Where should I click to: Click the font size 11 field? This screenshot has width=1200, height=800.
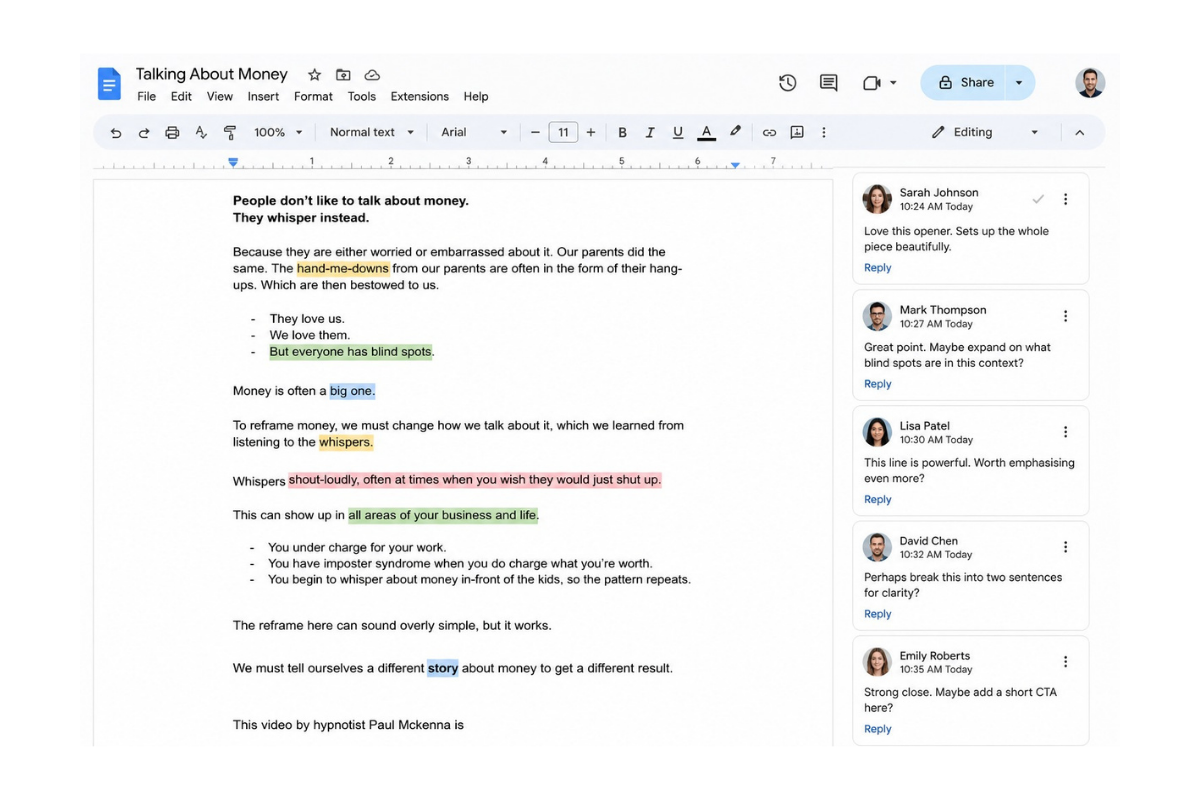coord(563,132)
